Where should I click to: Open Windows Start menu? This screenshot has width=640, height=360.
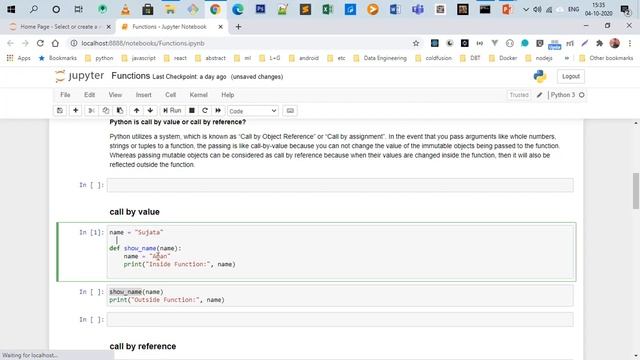(11, 9)
